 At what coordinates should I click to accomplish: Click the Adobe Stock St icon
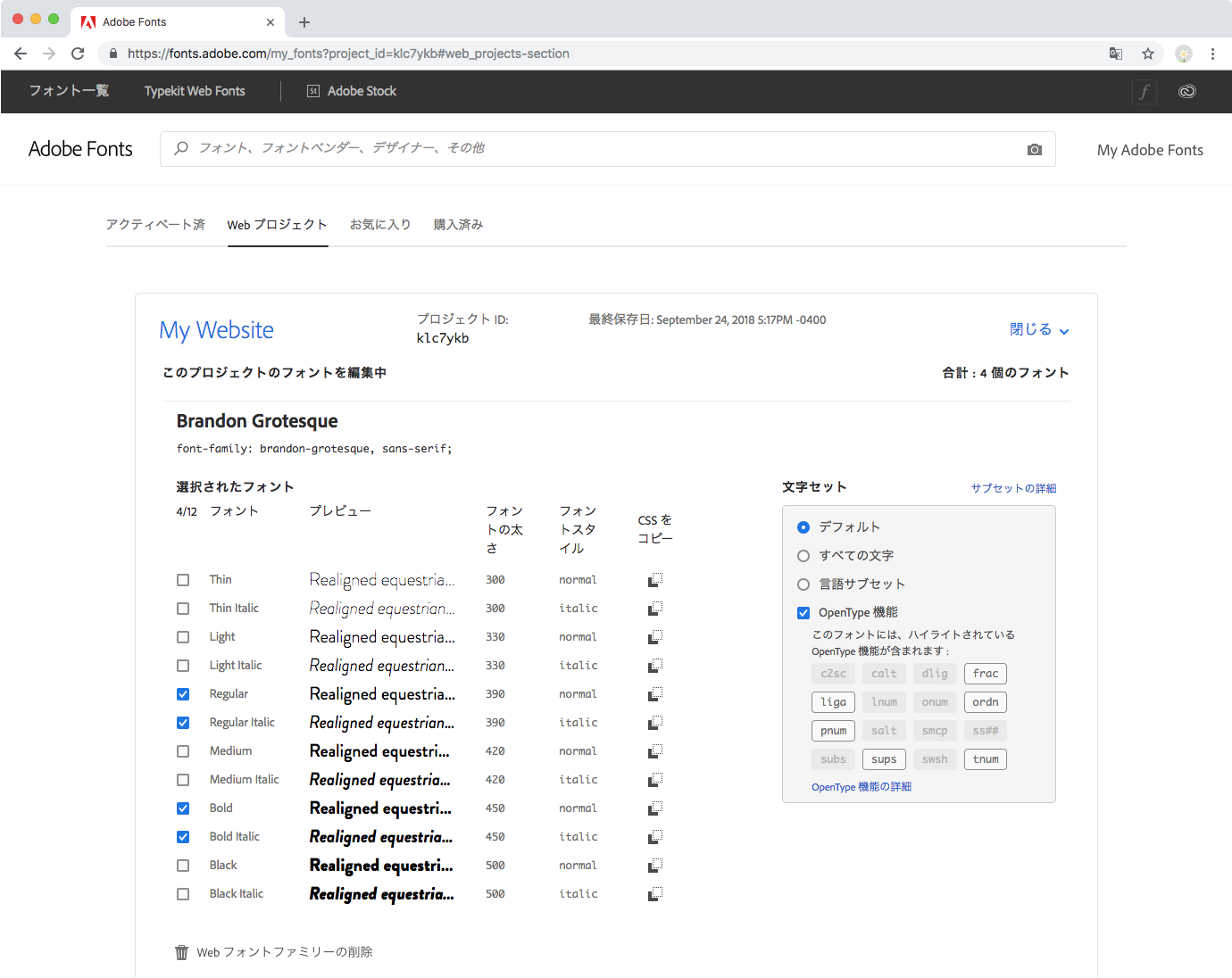click(x=313, y=91)
